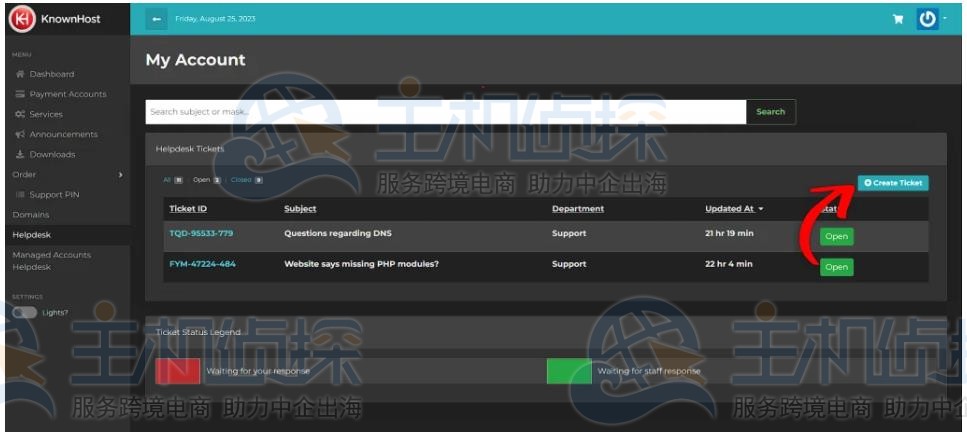The height and width of the screenshot is (436, 967).
Task: Click the Payment Accounts card icon
Action: 20,94
